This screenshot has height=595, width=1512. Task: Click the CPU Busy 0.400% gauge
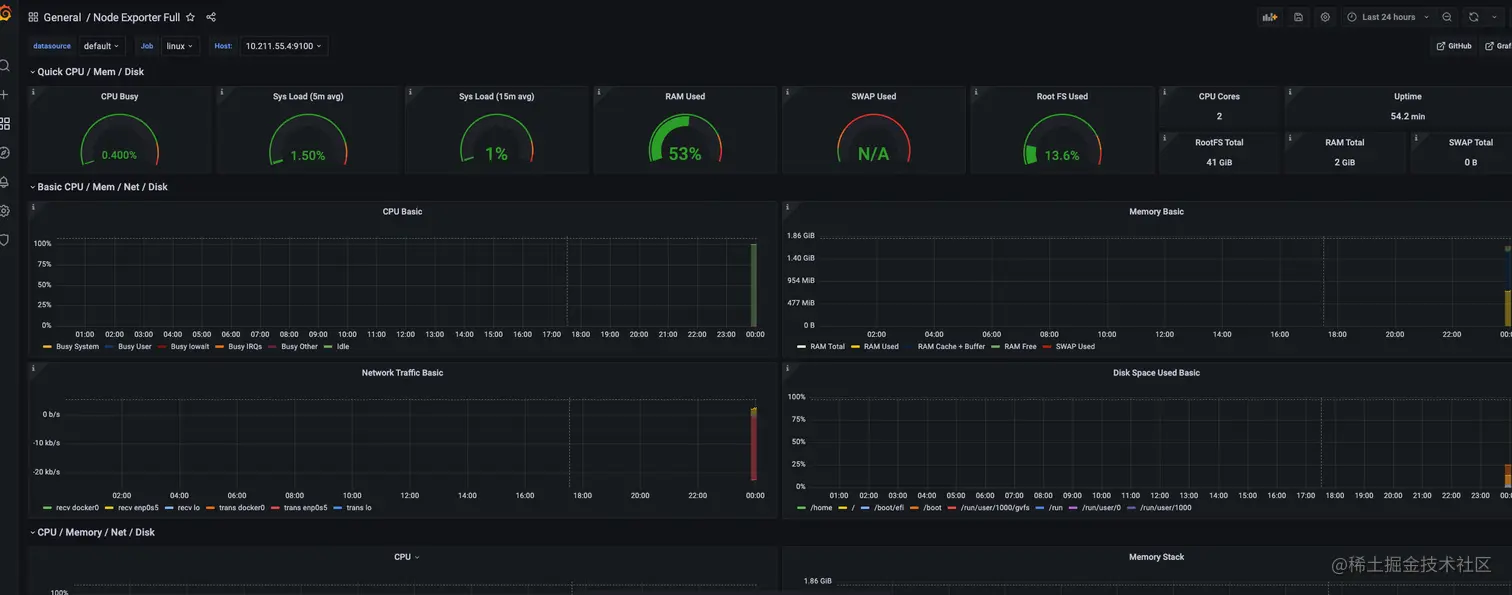pyautogui.click(x=119, y=140)
